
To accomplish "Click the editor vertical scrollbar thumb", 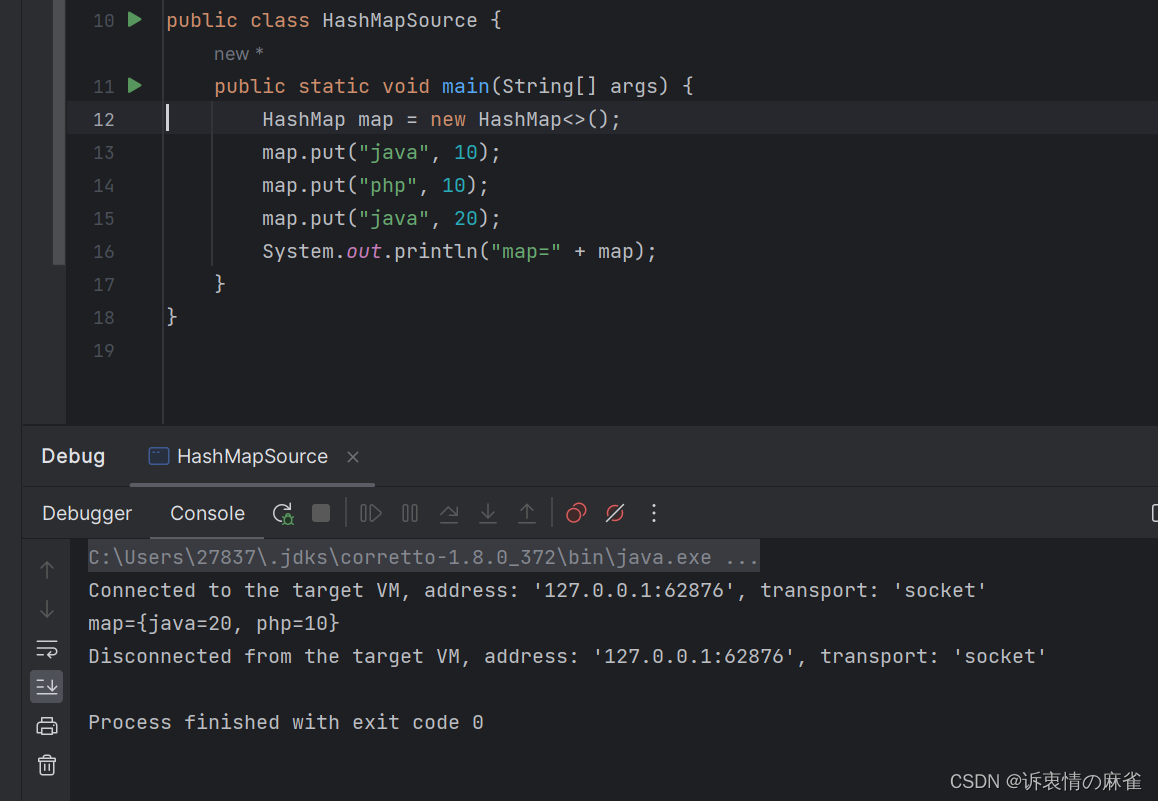I will coord(59,132).
